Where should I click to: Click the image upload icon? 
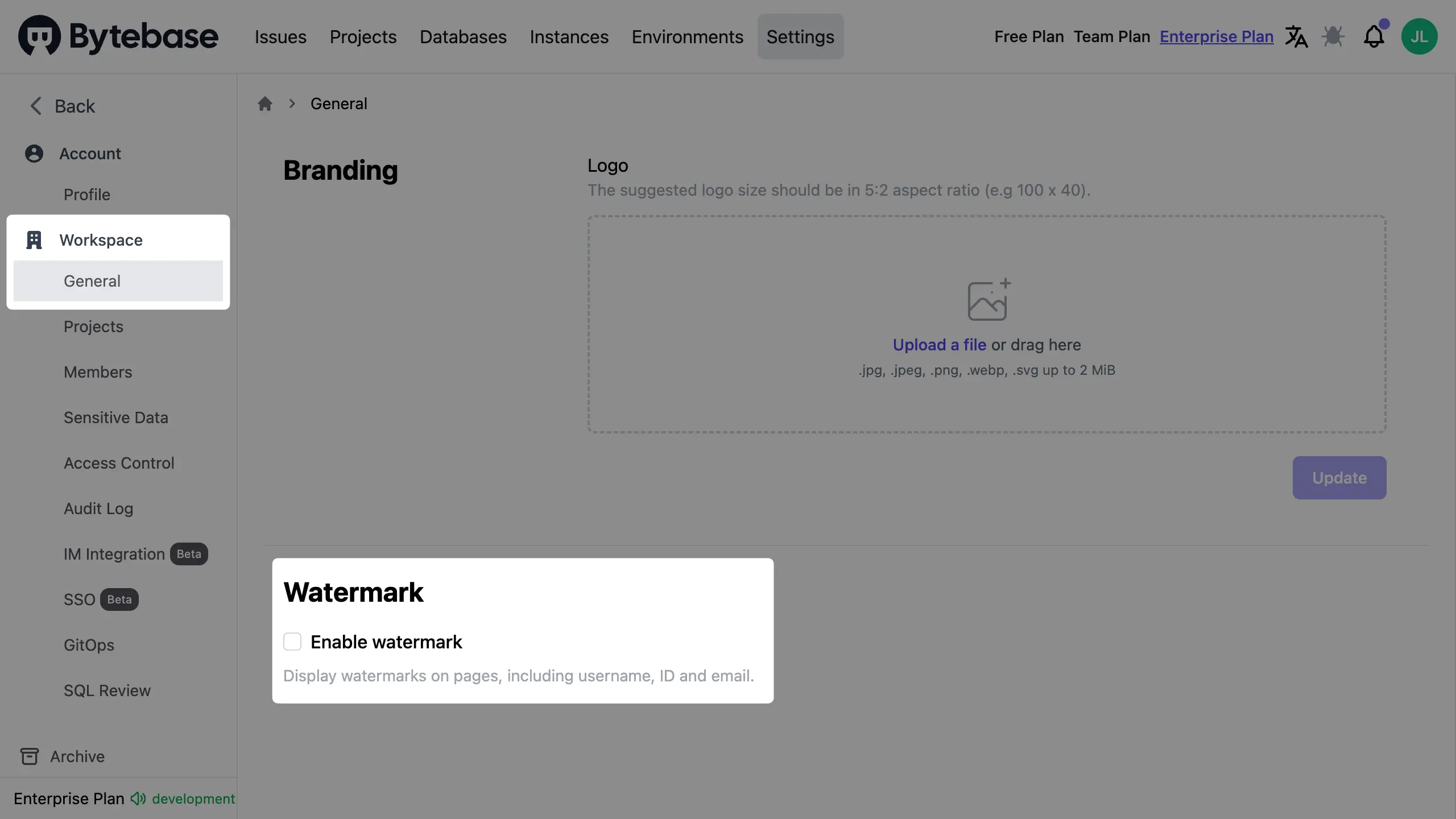(x=988, y=300)
